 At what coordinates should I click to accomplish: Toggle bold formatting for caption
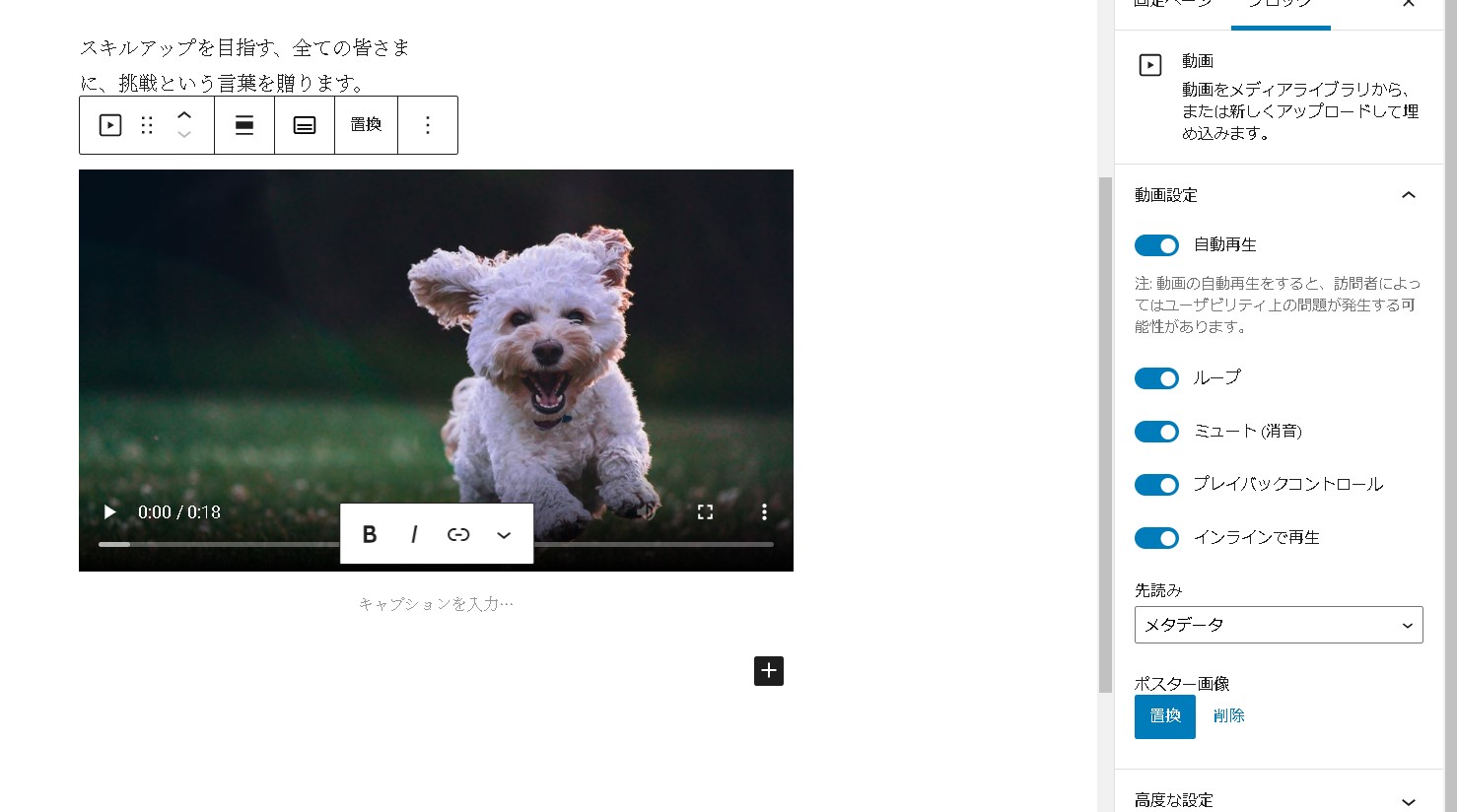[x=370, y=534]
